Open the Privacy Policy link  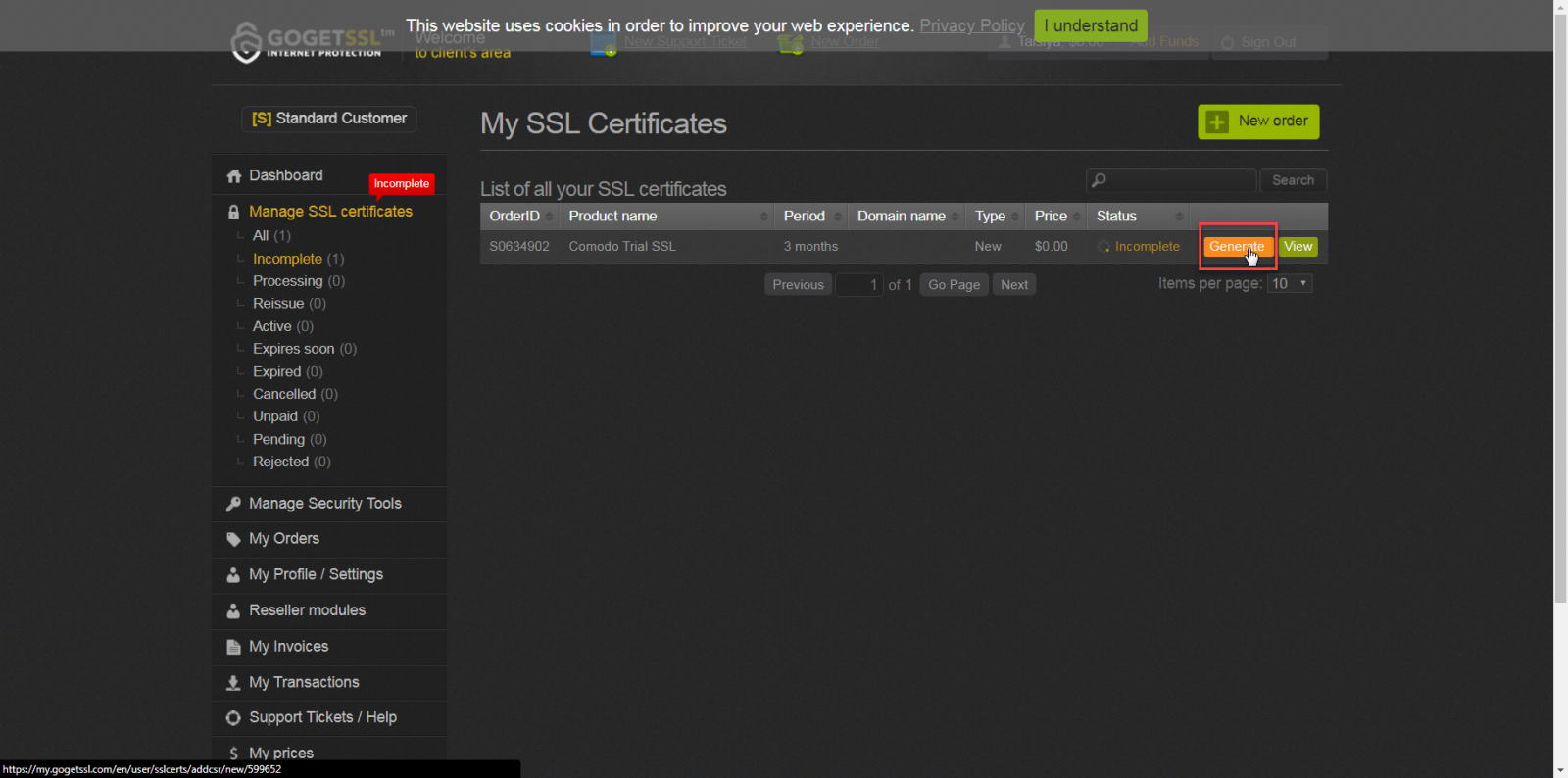[x=972, y=26]
